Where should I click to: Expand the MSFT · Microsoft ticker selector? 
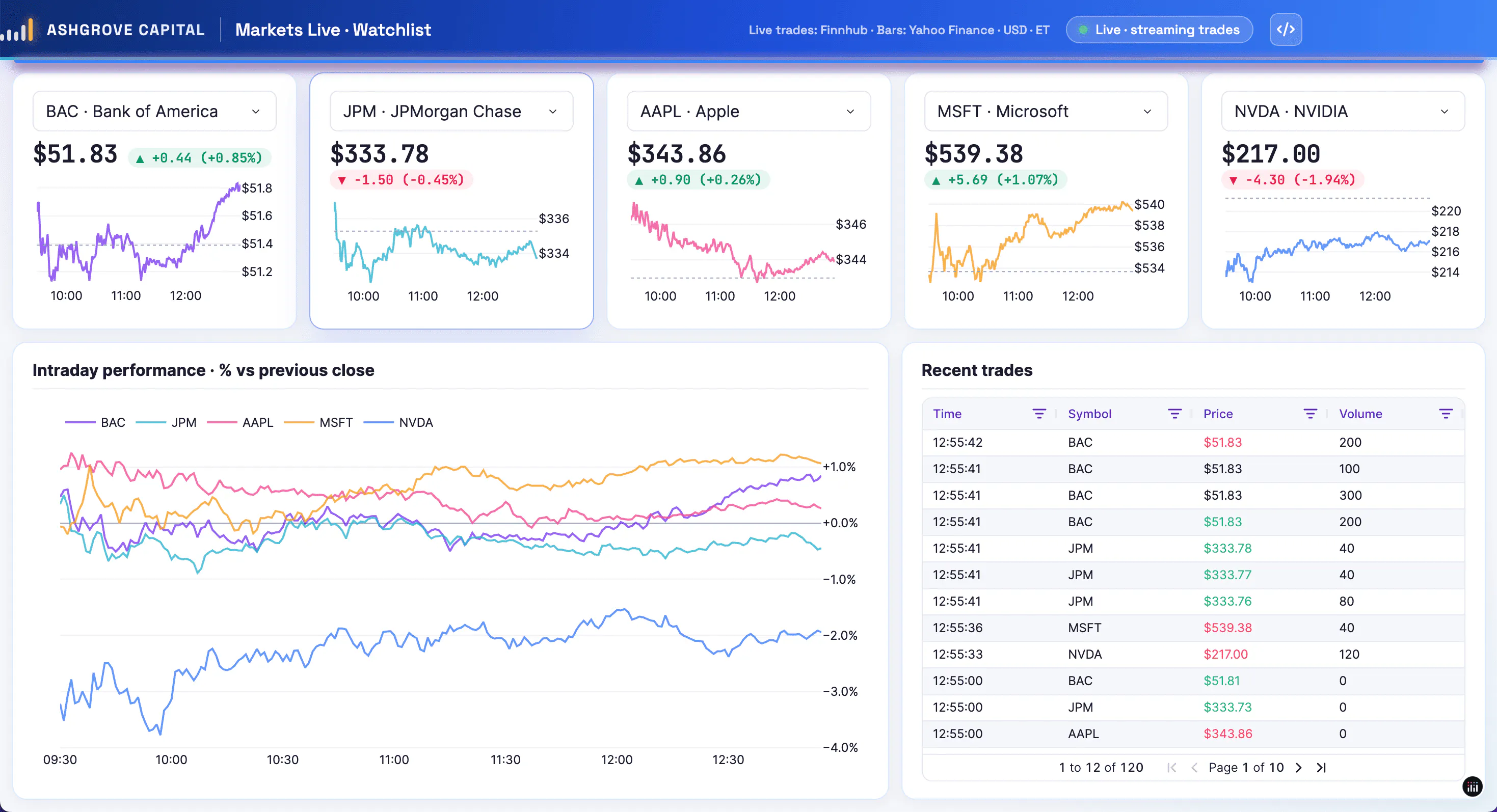[x=1046, y=111]
